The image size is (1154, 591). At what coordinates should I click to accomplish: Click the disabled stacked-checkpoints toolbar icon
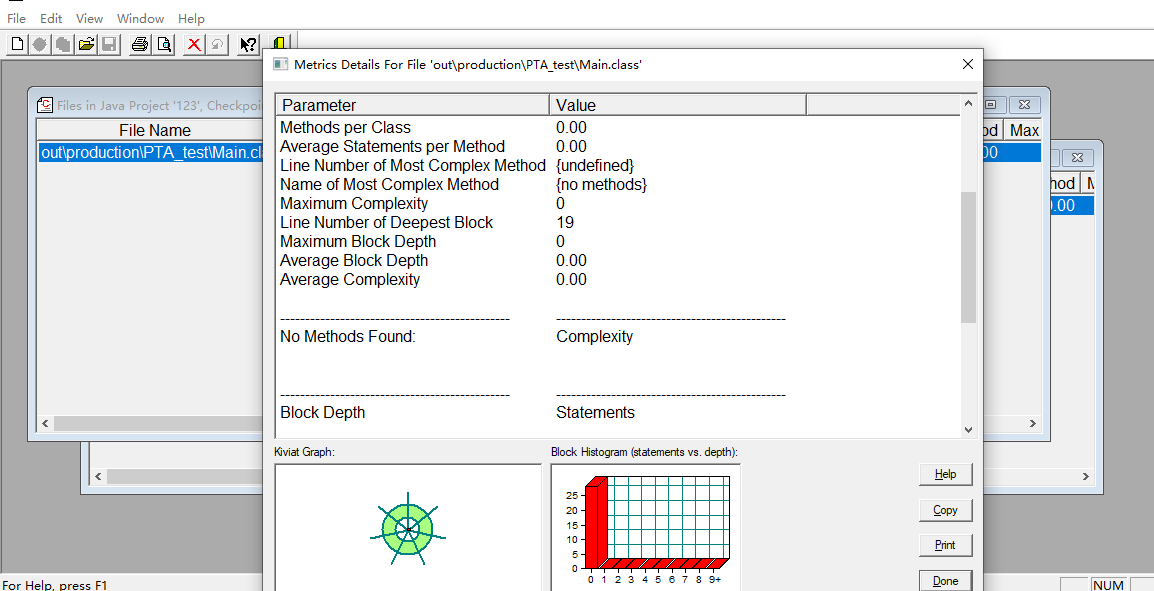pos(63,44)
